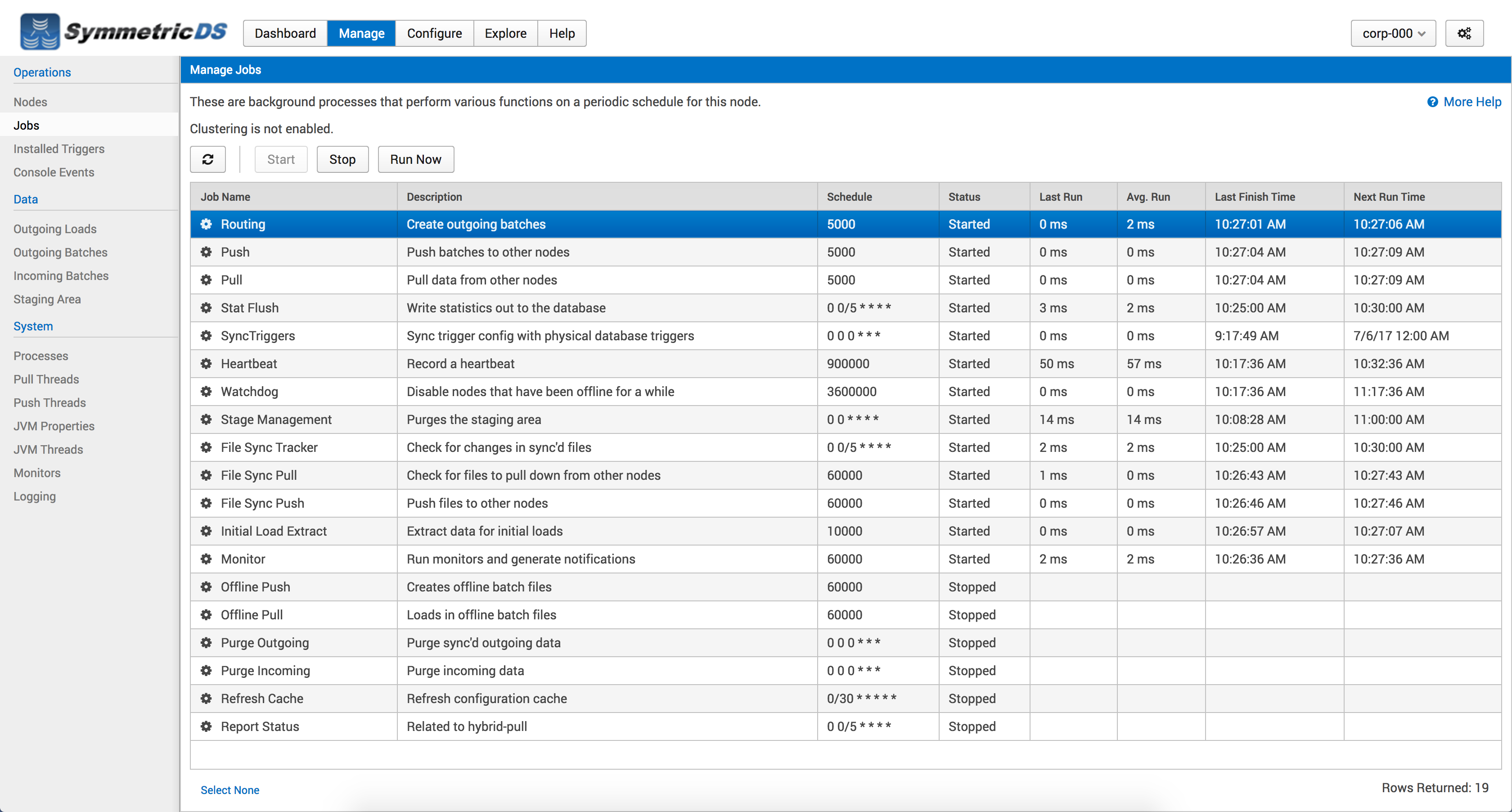Click gear icon for Refresh Cache job
The image size is (1512, 812).
coord(206,698)
